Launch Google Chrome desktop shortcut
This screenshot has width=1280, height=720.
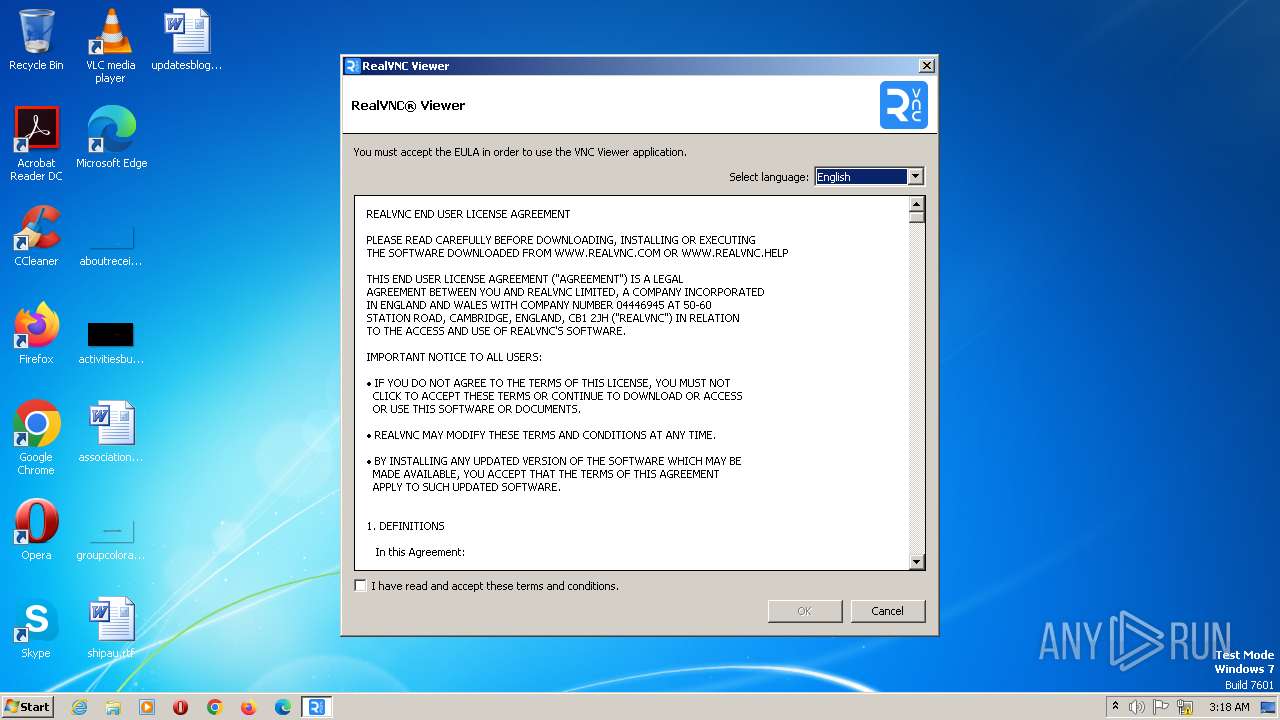coord(36,438)
